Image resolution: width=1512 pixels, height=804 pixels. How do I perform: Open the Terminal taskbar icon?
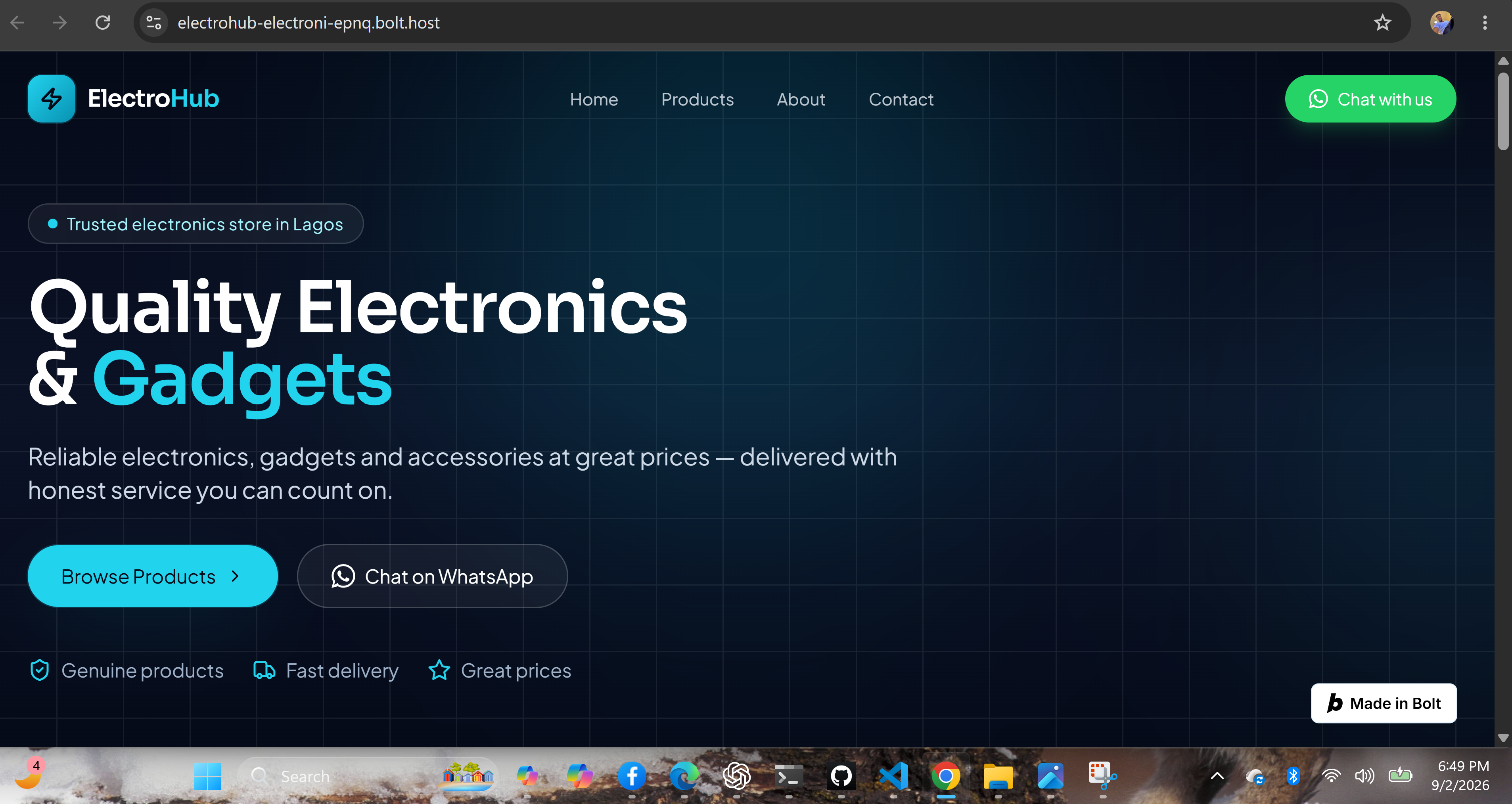[x=788, y=776]
